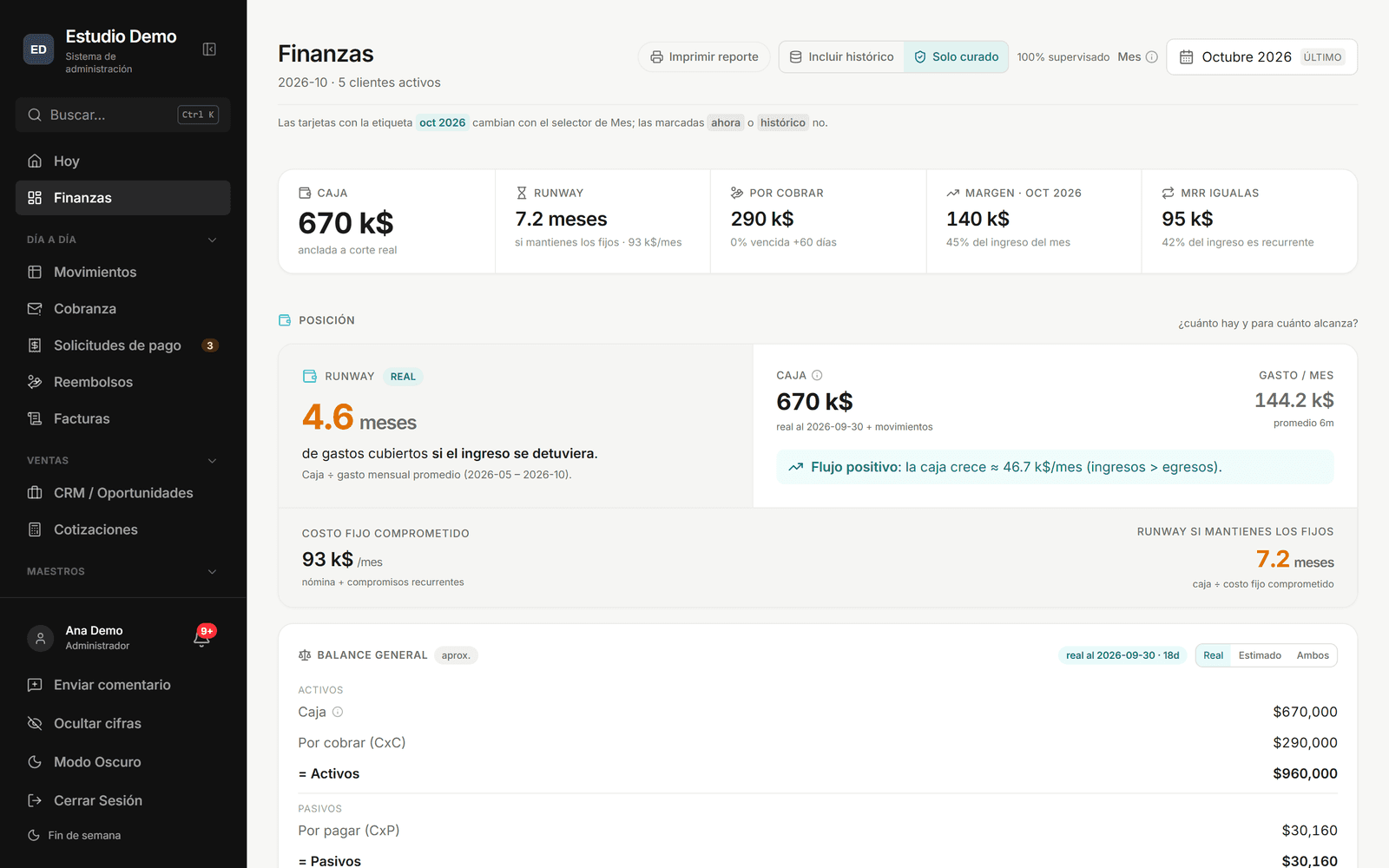Click the 144.2 k$ gasto value
Screen dimensions: 1389x868
tap(1294, 400)
